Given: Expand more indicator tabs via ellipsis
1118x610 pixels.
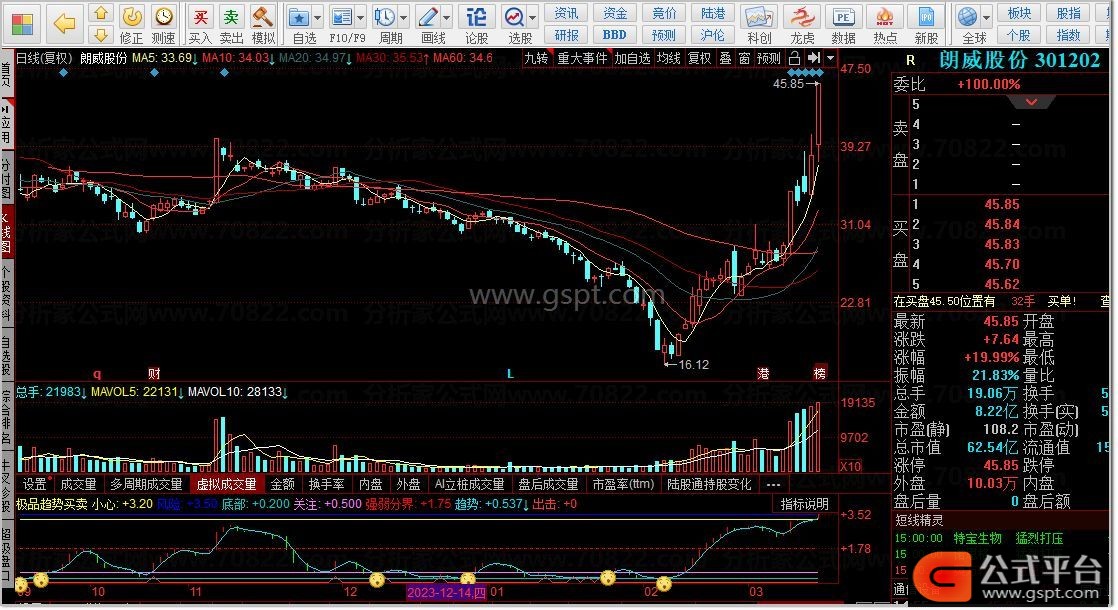Looking at the screenshot, I should [773, 485].
